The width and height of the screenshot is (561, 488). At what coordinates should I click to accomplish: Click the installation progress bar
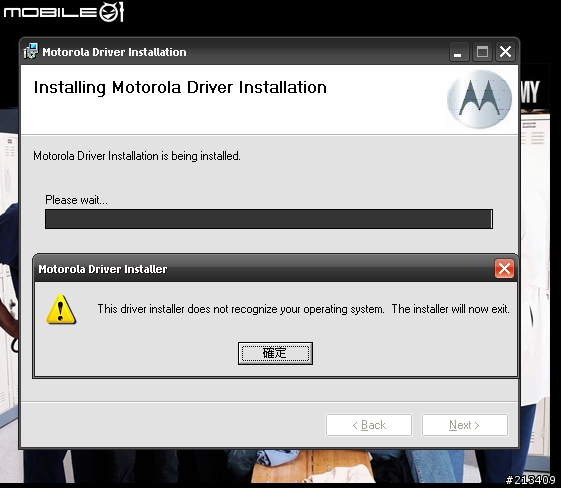(269, 219)
